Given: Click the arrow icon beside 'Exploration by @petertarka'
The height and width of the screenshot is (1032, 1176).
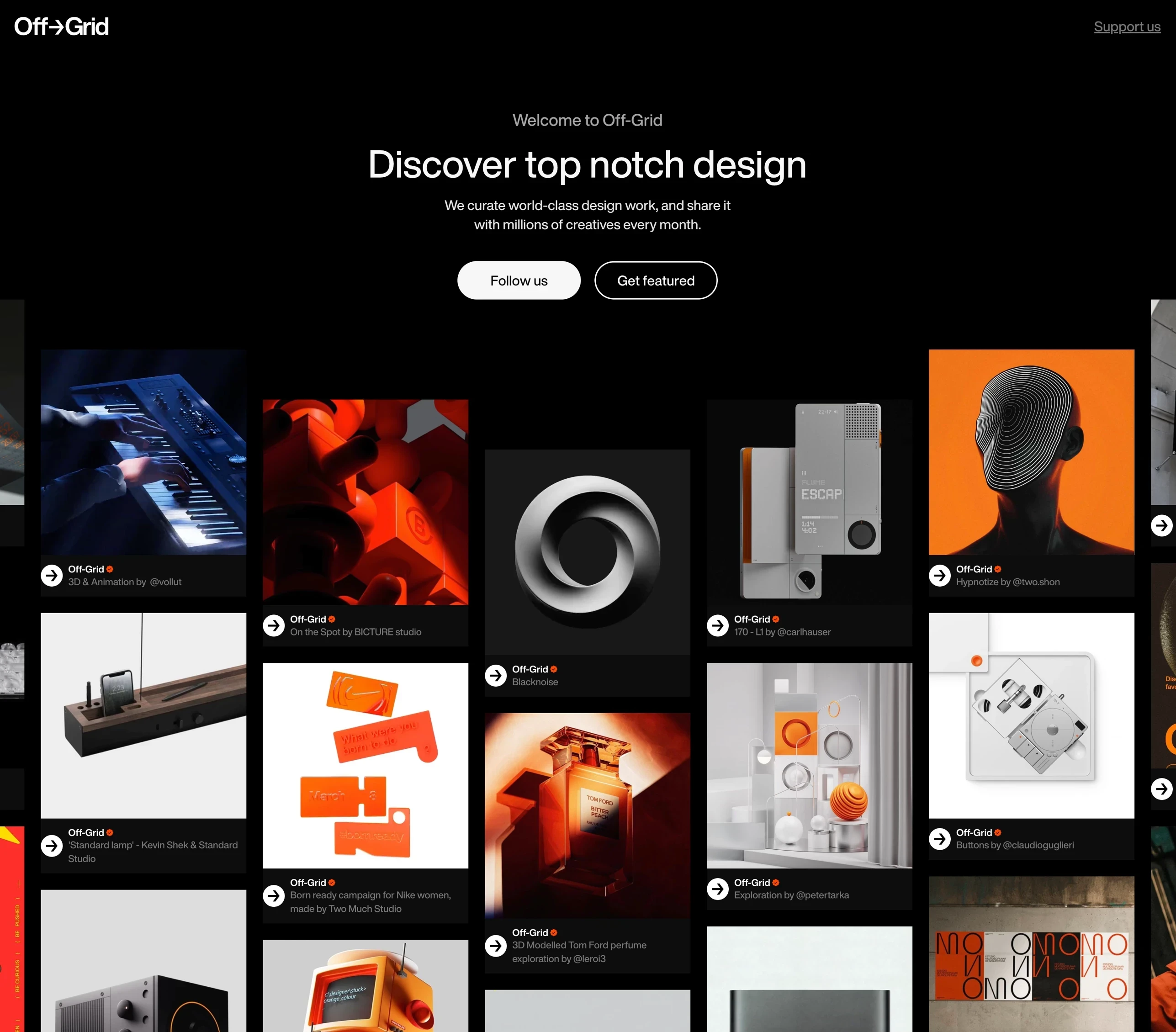Looking at the screenshot, I should tap(718, 889).
